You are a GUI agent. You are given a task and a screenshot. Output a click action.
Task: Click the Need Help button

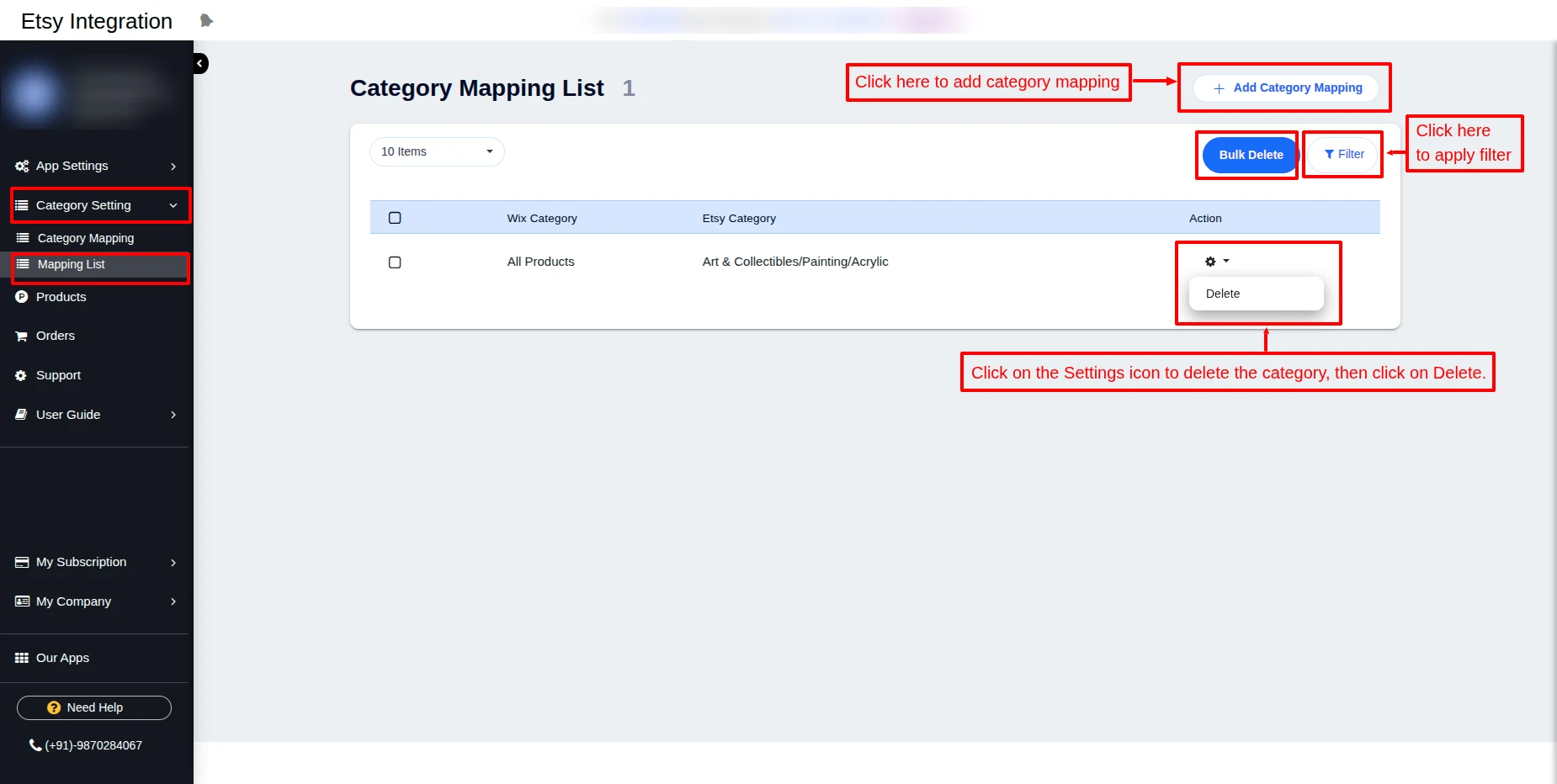[x=94, y=707]
